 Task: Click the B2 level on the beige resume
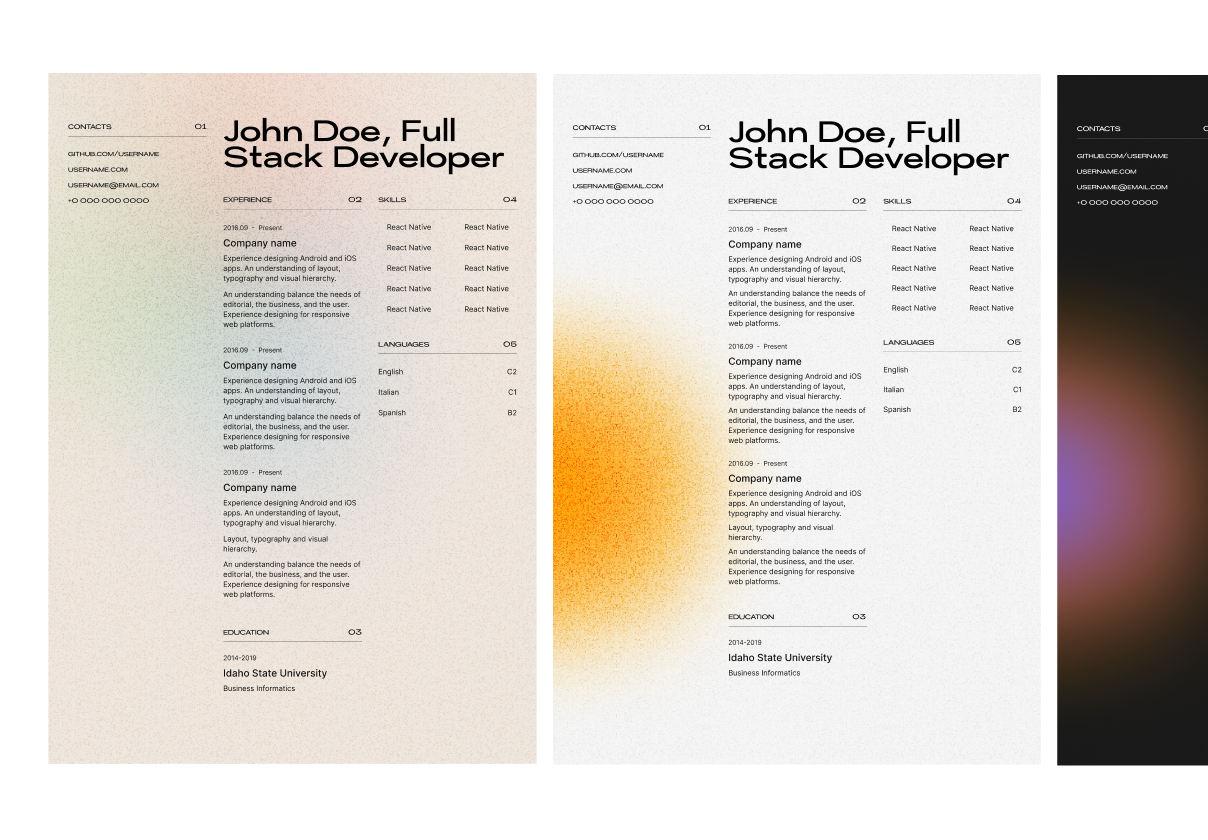click(x=512, y=413)
